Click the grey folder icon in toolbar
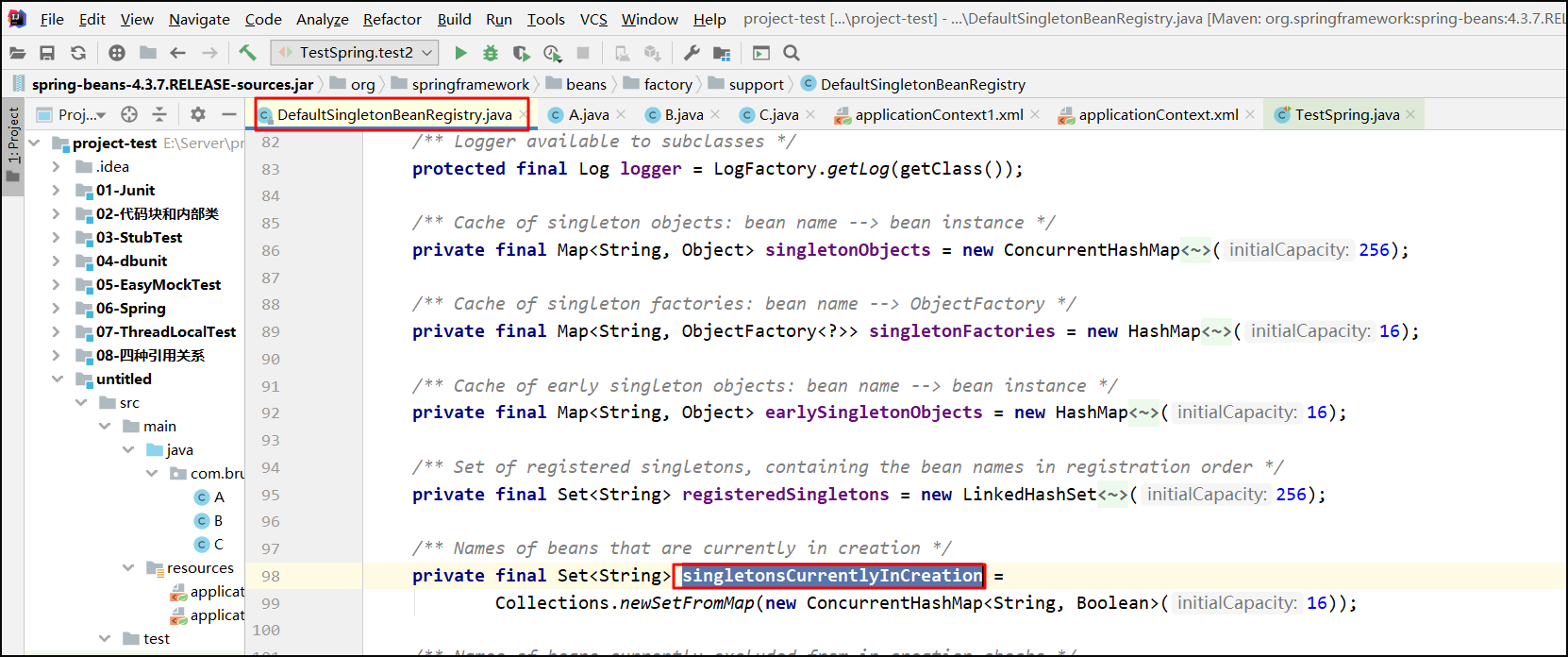This screenshot has height=657, width=1568. coord(148,53)
